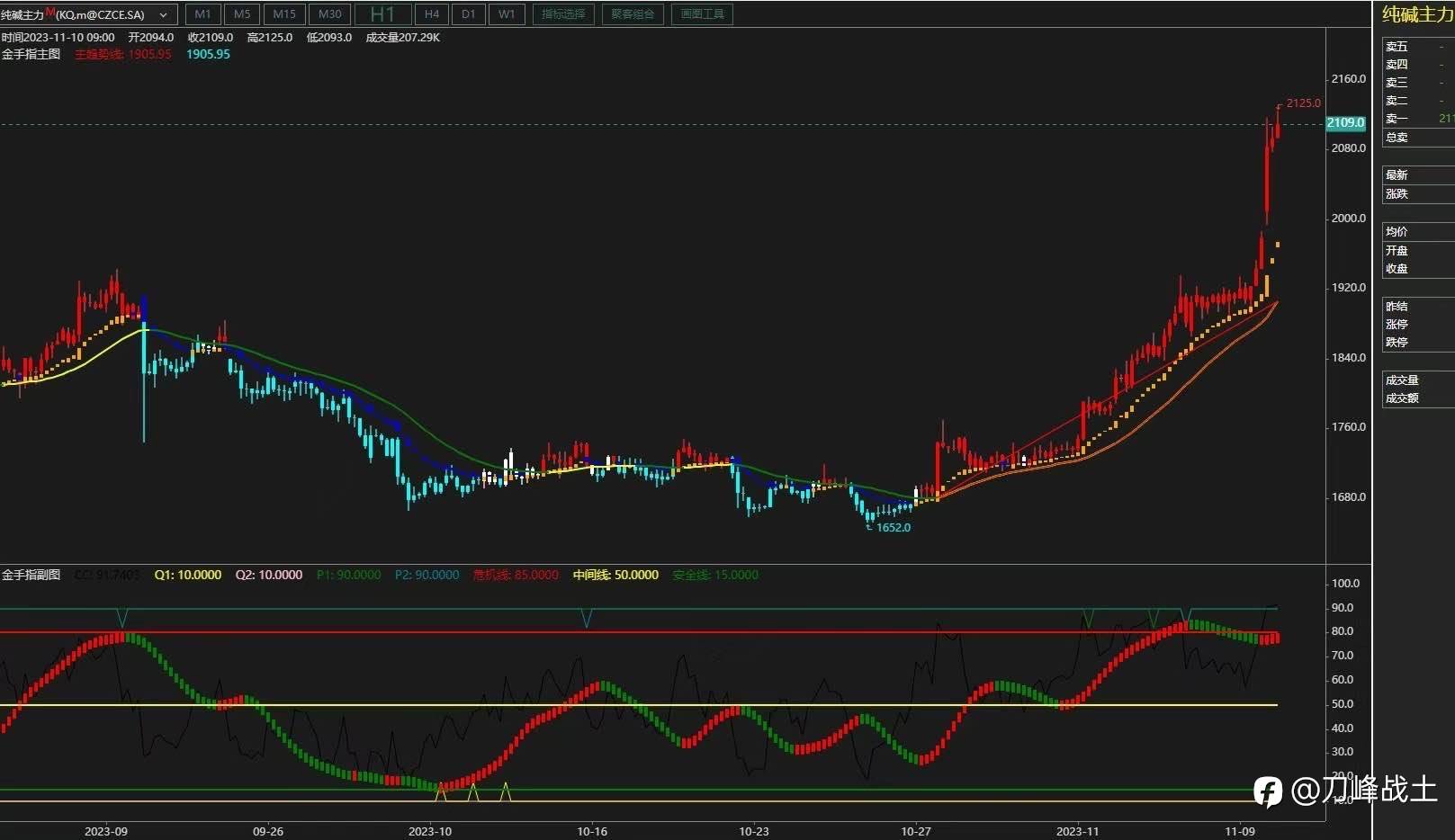Click the 2023-09 date axis label
Screen dimensions: 1455x840
pyautogui.click(x=106, y=831)
